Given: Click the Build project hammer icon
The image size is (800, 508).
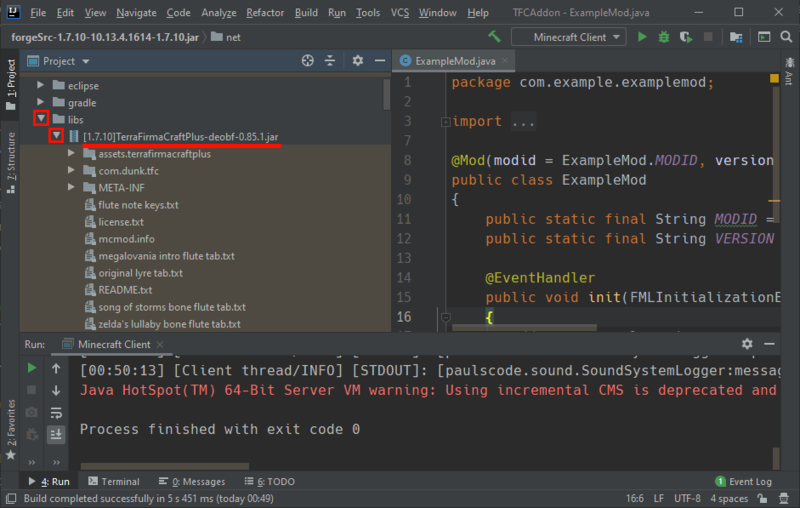Looking at the screenshot, I should click(x=494, y=37).
